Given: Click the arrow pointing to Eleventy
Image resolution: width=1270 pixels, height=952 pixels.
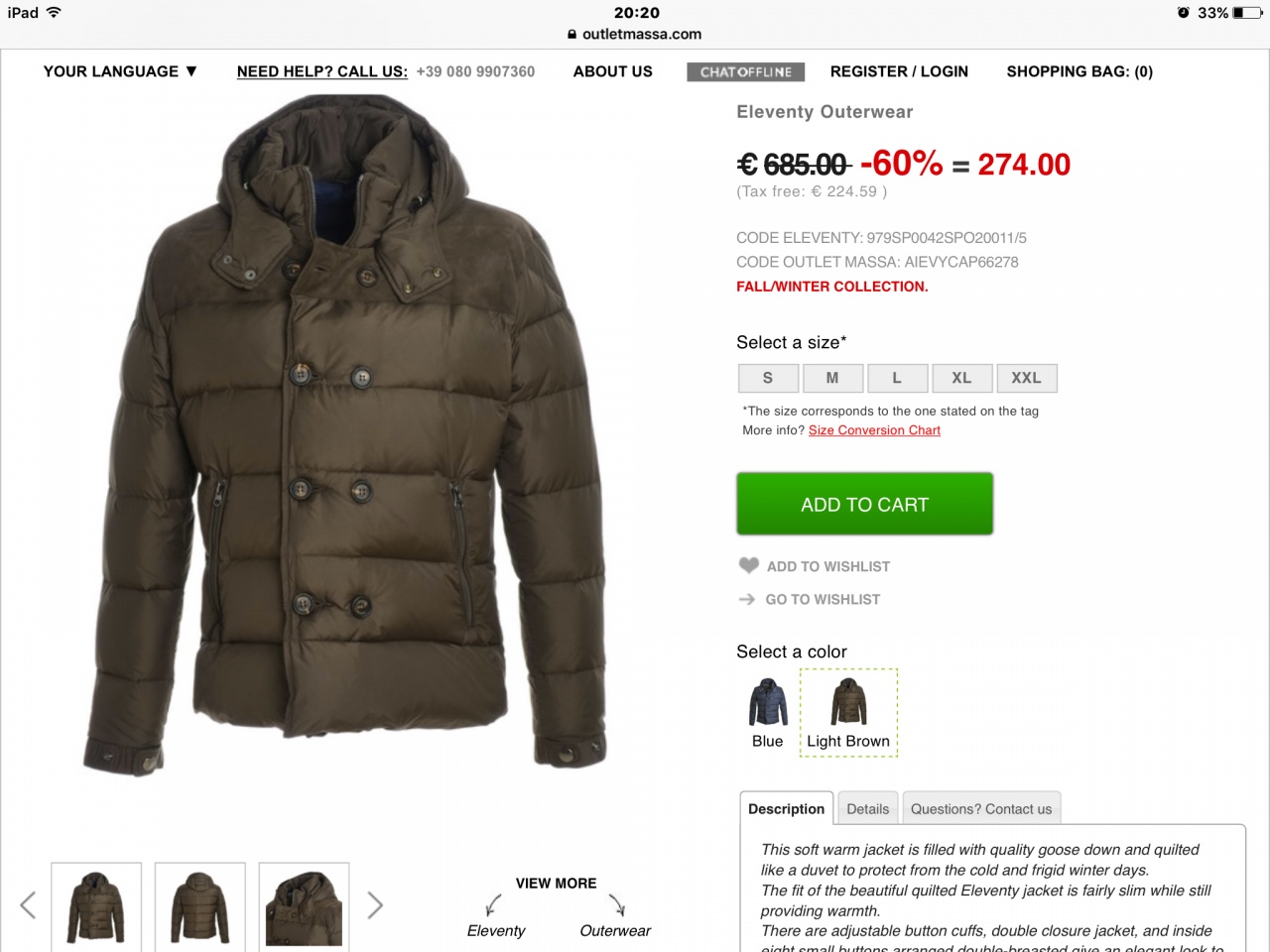Looking at the screenshot, I should [493, 904].
